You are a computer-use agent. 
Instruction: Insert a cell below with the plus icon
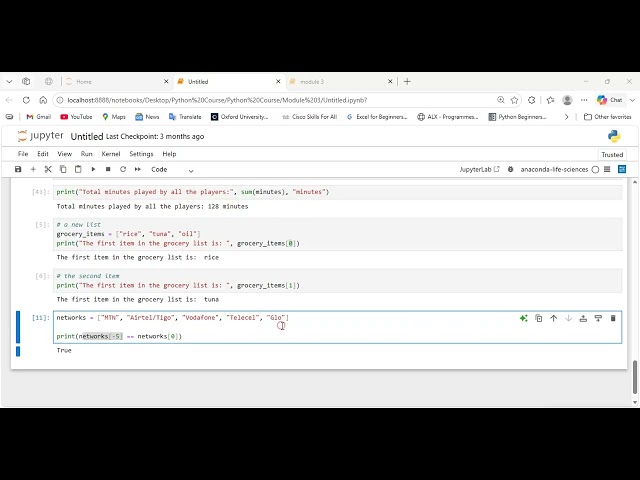33,169
